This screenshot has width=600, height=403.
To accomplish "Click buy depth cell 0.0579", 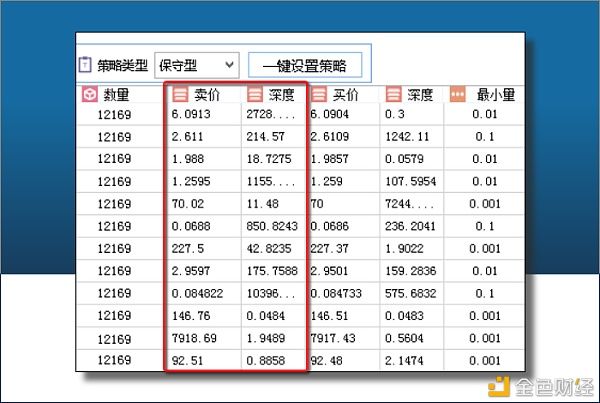I will tap(404, 159).
